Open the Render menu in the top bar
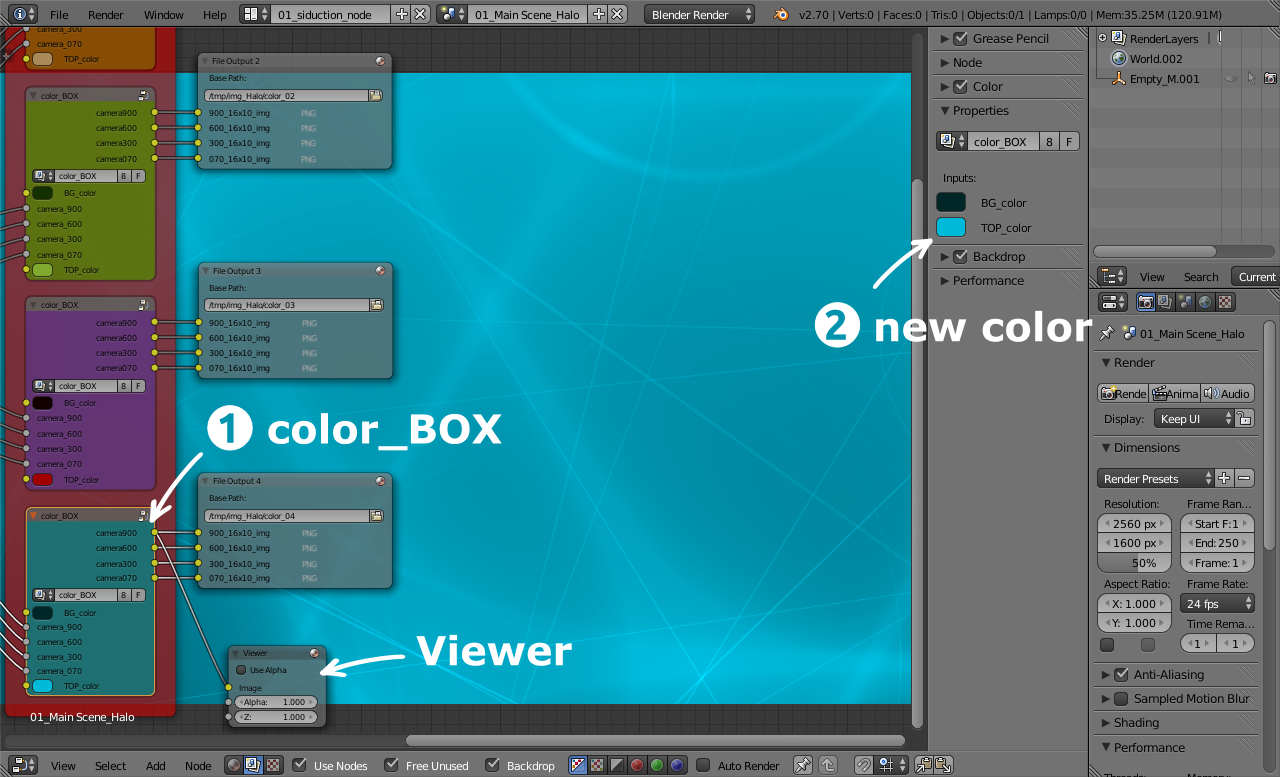This screenshot has height=777, width=1280. coord(105,14)
